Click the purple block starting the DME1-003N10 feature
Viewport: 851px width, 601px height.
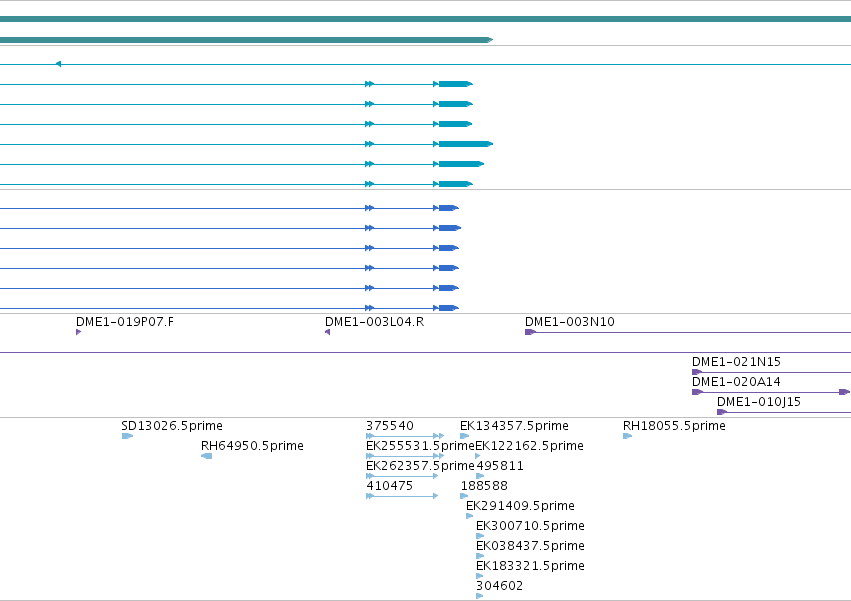530,332
